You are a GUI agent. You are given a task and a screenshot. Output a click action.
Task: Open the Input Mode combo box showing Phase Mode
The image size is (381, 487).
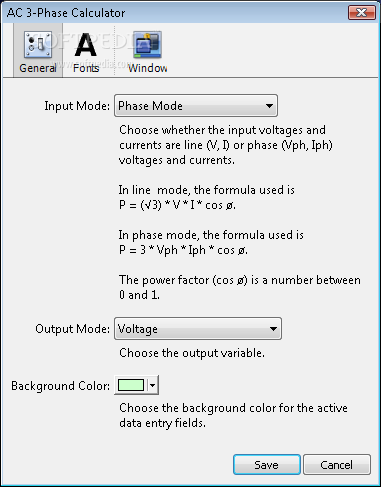pos(196,106)
